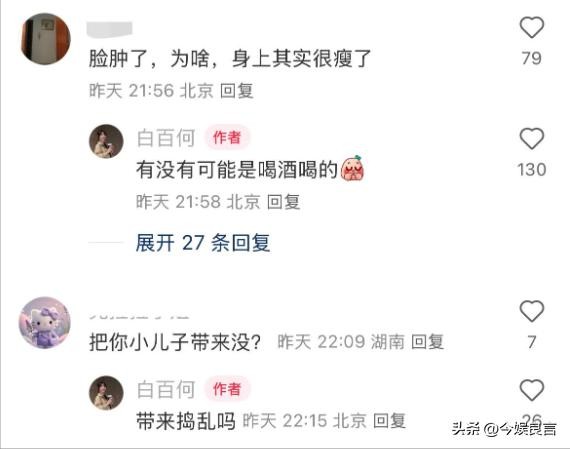
Task: Tap the emoji sticker in 白百何's reply
Action: pos(353,168)
